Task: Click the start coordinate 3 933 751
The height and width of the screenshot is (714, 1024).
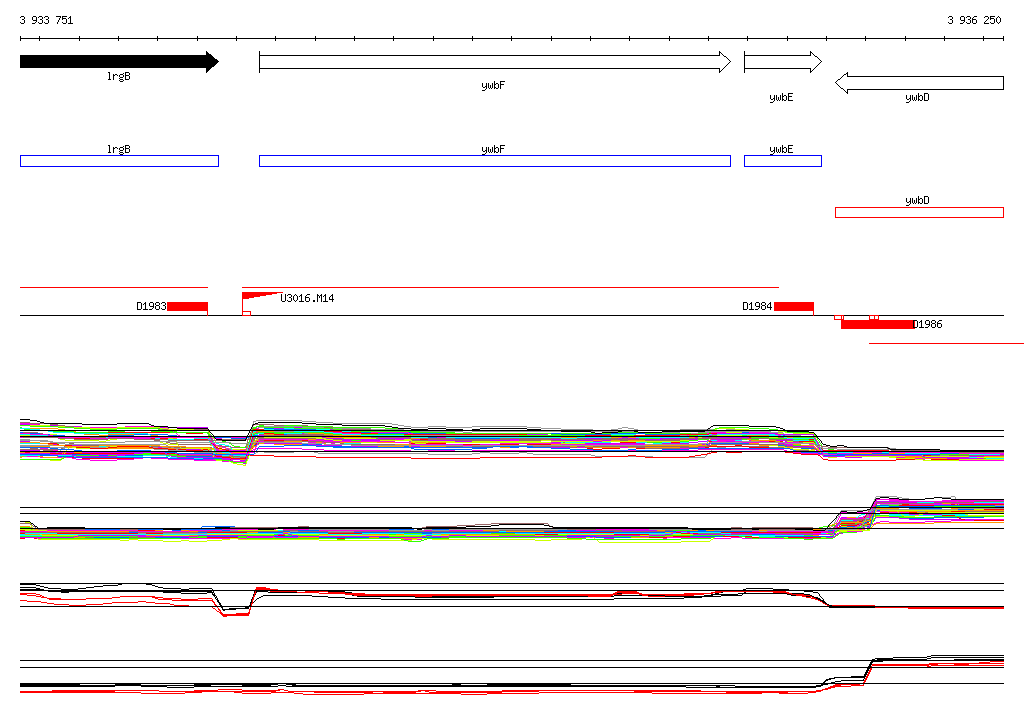Action: (46, 20)
